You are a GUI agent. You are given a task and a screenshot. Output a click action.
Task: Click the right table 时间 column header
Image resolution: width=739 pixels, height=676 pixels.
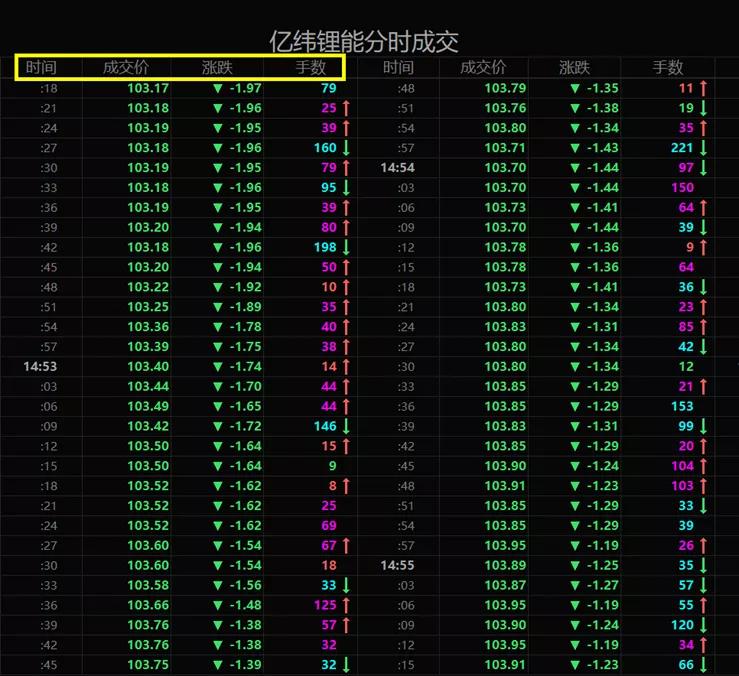coord(398,67)
